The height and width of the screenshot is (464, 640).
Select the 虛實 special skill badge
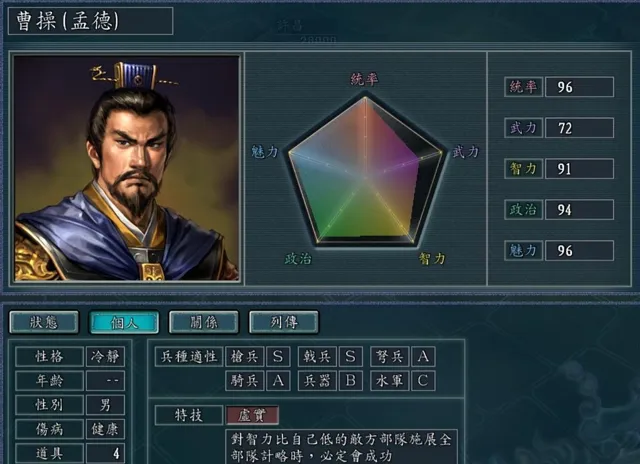tap(252, 415)
